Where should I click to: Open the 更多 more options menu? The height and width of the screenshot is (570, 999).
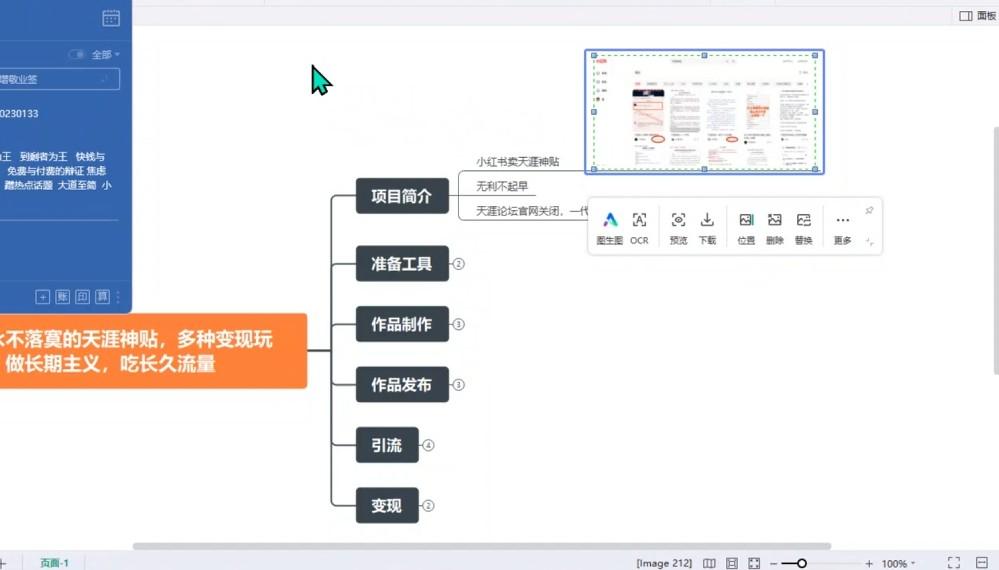[843, 227]
